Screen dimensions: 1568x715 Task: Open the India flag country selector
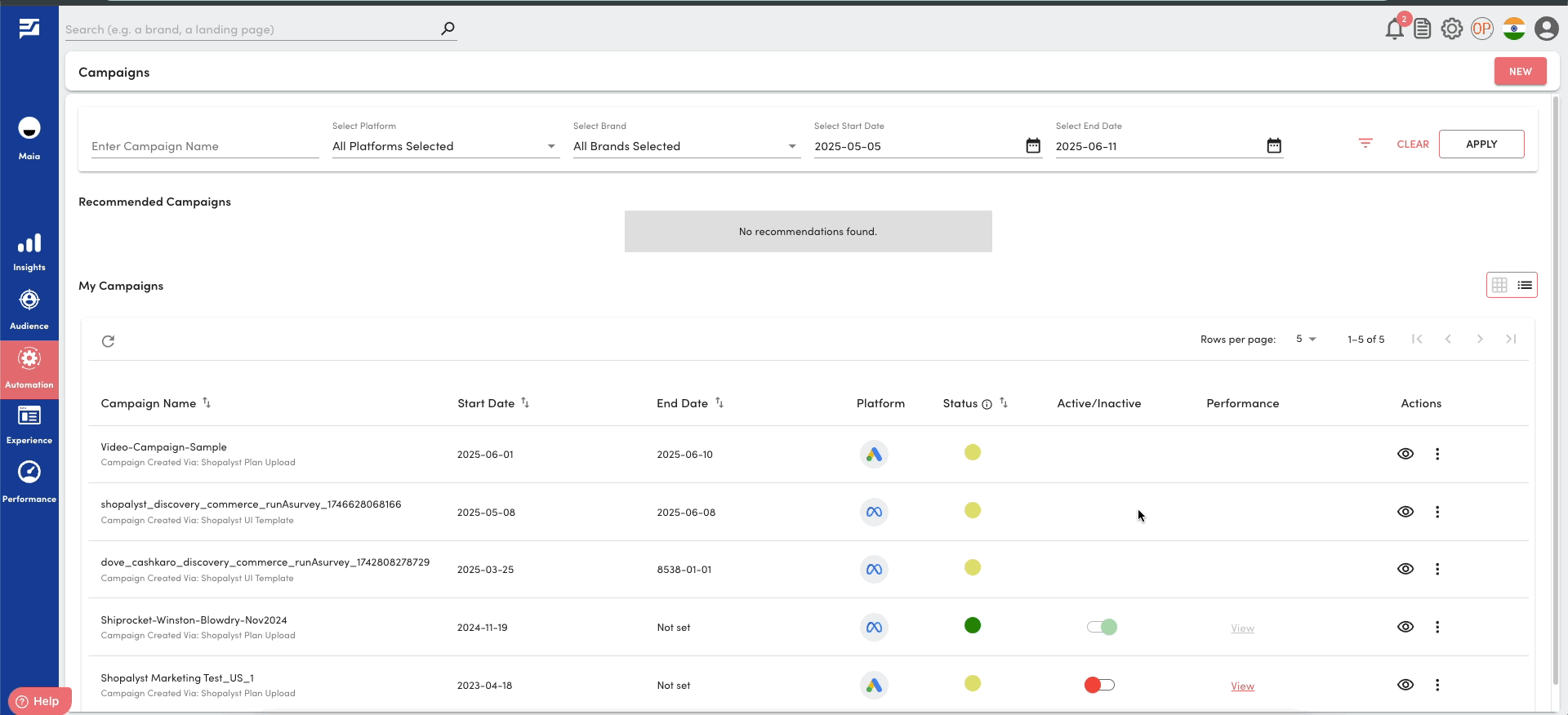(x=1514, y=29)
